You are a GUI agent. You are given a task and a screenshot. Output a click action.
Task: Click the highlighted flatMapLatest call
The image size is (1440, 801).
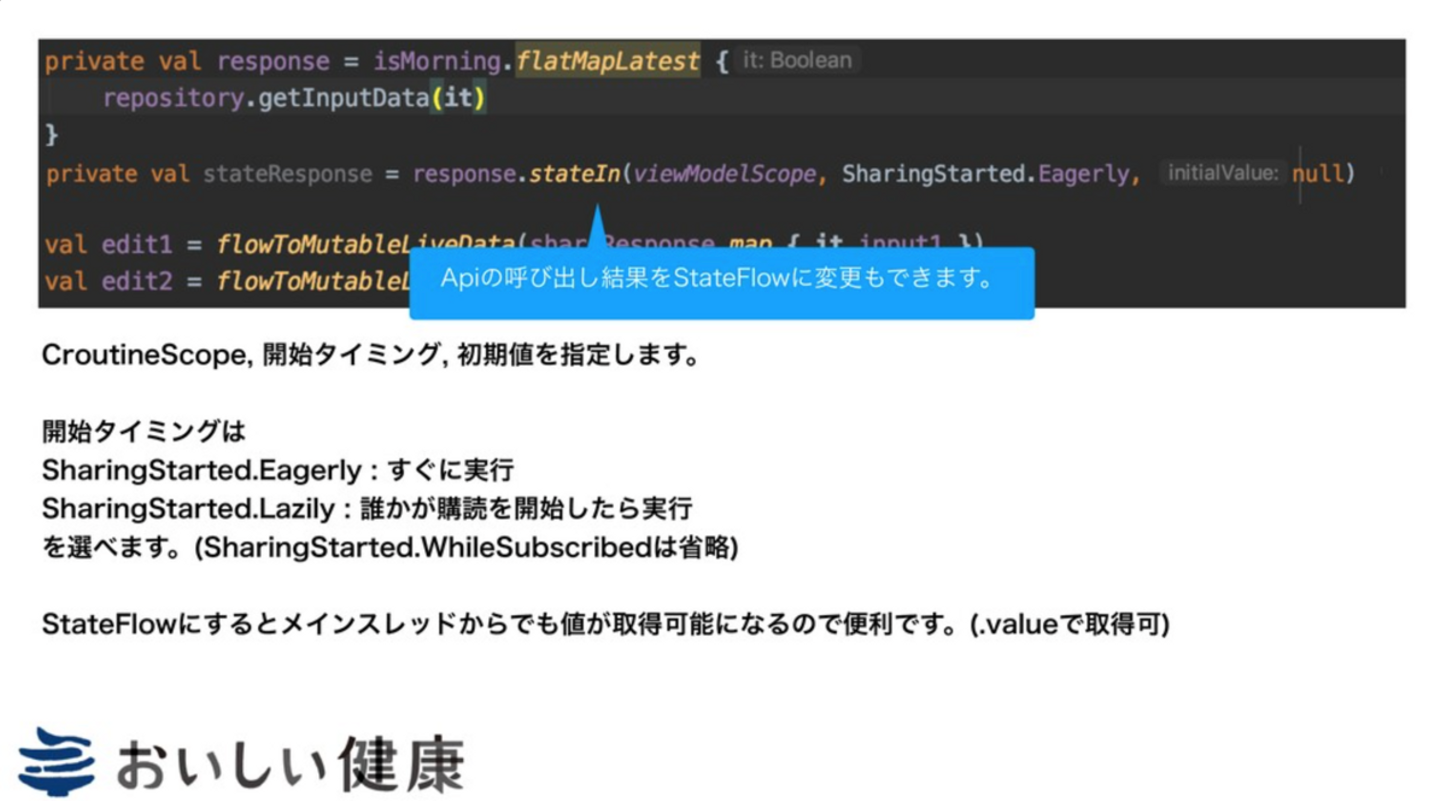[607, 61]
